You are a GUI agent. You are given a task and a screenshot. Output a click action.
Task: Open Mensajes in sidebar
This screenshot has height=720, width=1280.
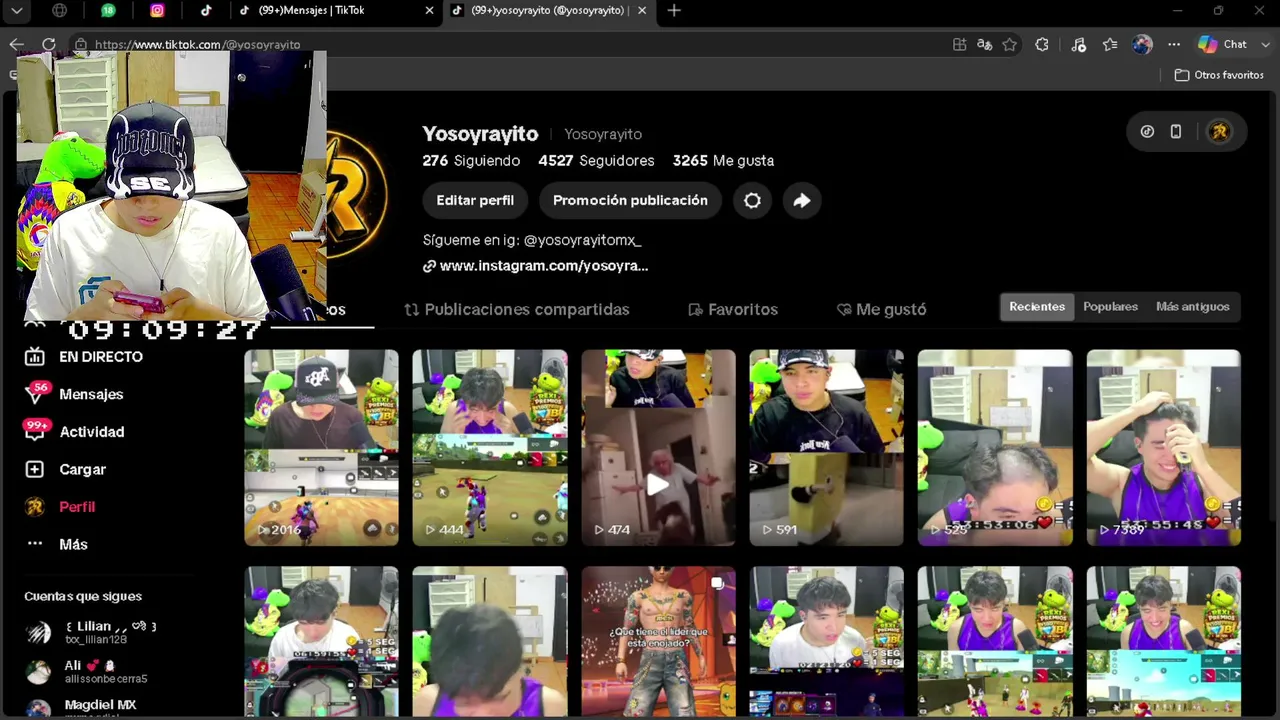point(74,394)
